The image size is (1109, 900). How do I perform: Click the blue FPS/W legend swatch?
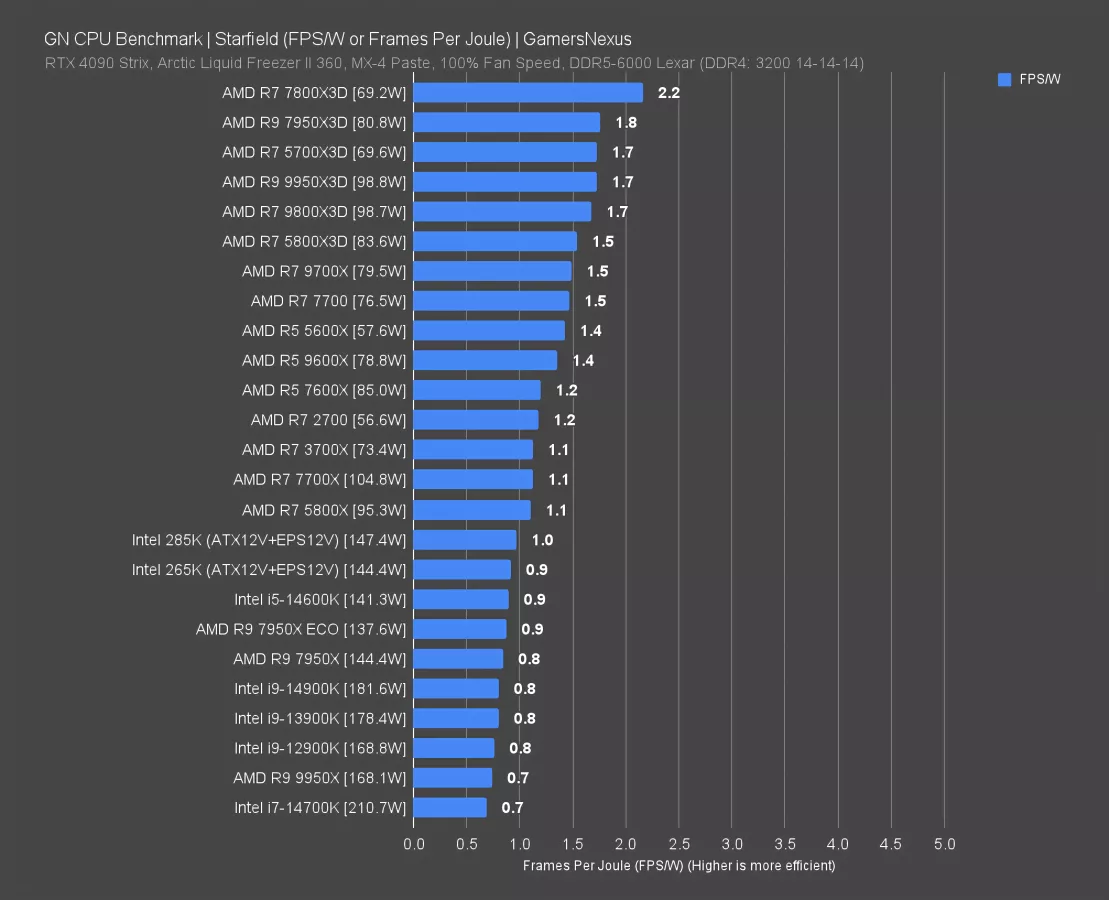coord(1004,80)
